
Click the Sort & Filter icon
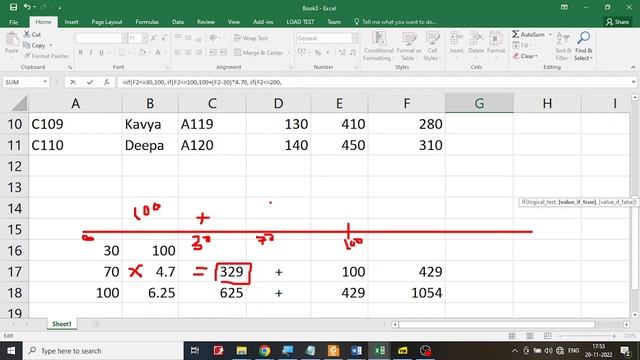pyautogui.click(x=562, y=38)
